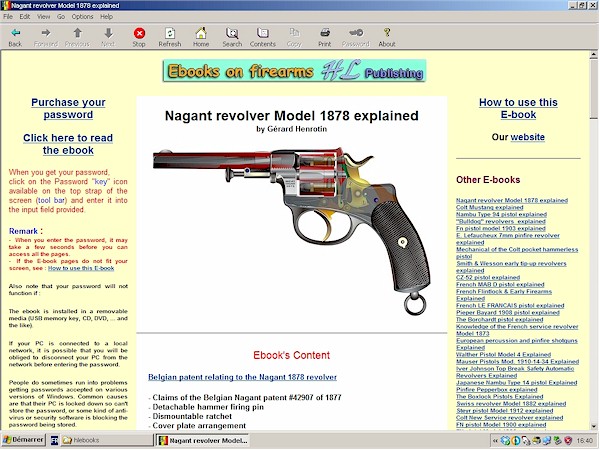Open 'The Boxlock Pistols Explained' link

[500, 397]
